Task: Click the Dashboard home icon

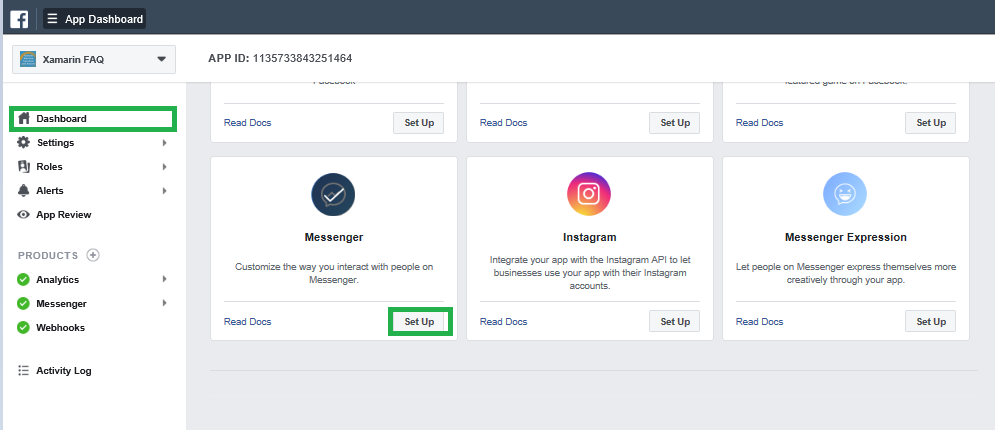Action: click(24, 118)
